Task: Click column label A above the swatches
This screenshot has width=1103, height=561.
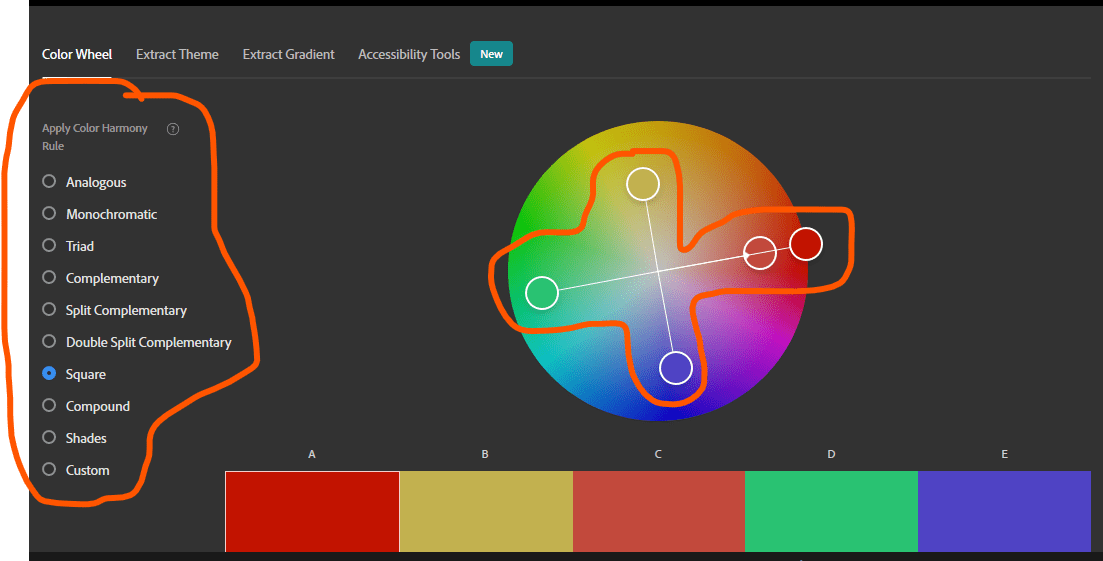Action: click(x=312, y=454)
